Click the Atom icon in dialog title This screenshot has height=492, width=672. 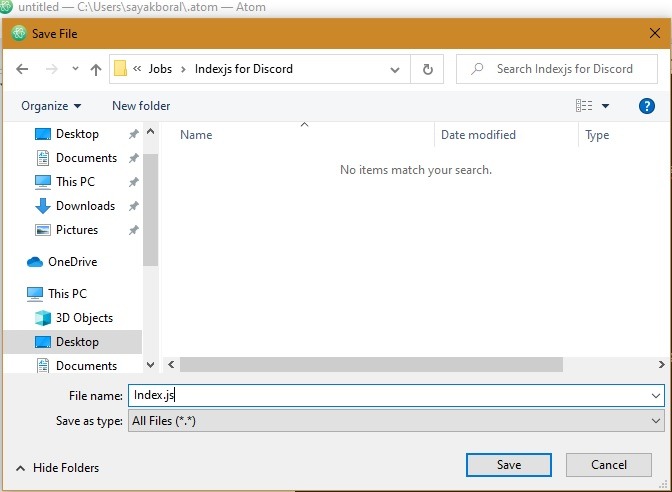(19, 33)
